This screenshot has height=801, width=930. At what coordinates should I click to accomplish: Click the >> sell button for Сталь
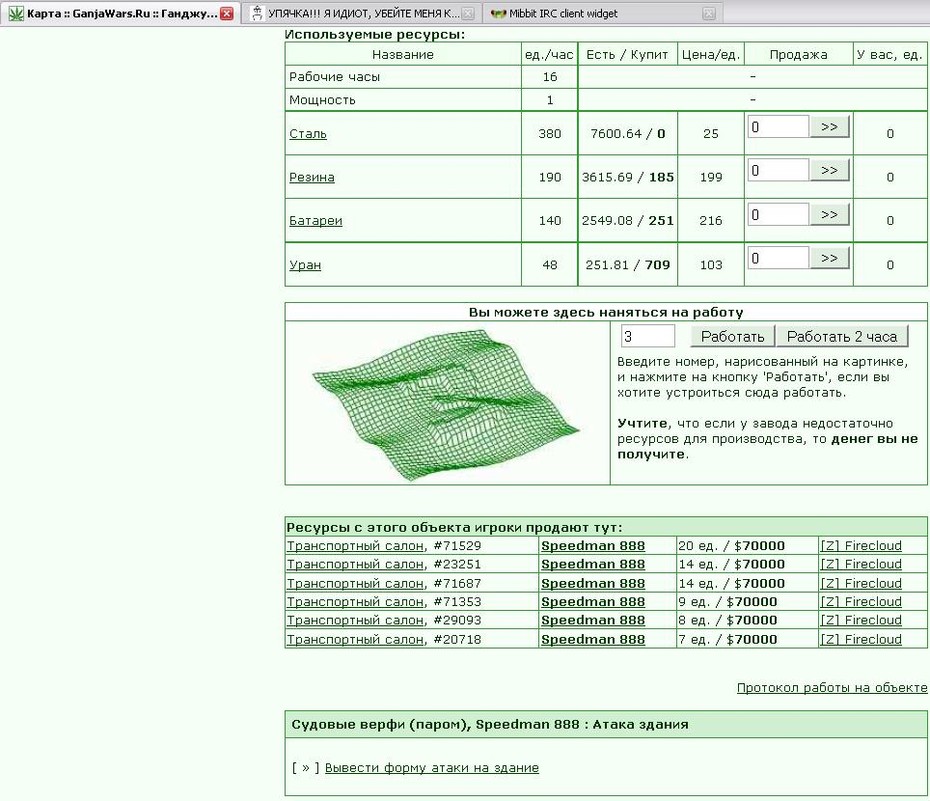coord(829,127)
